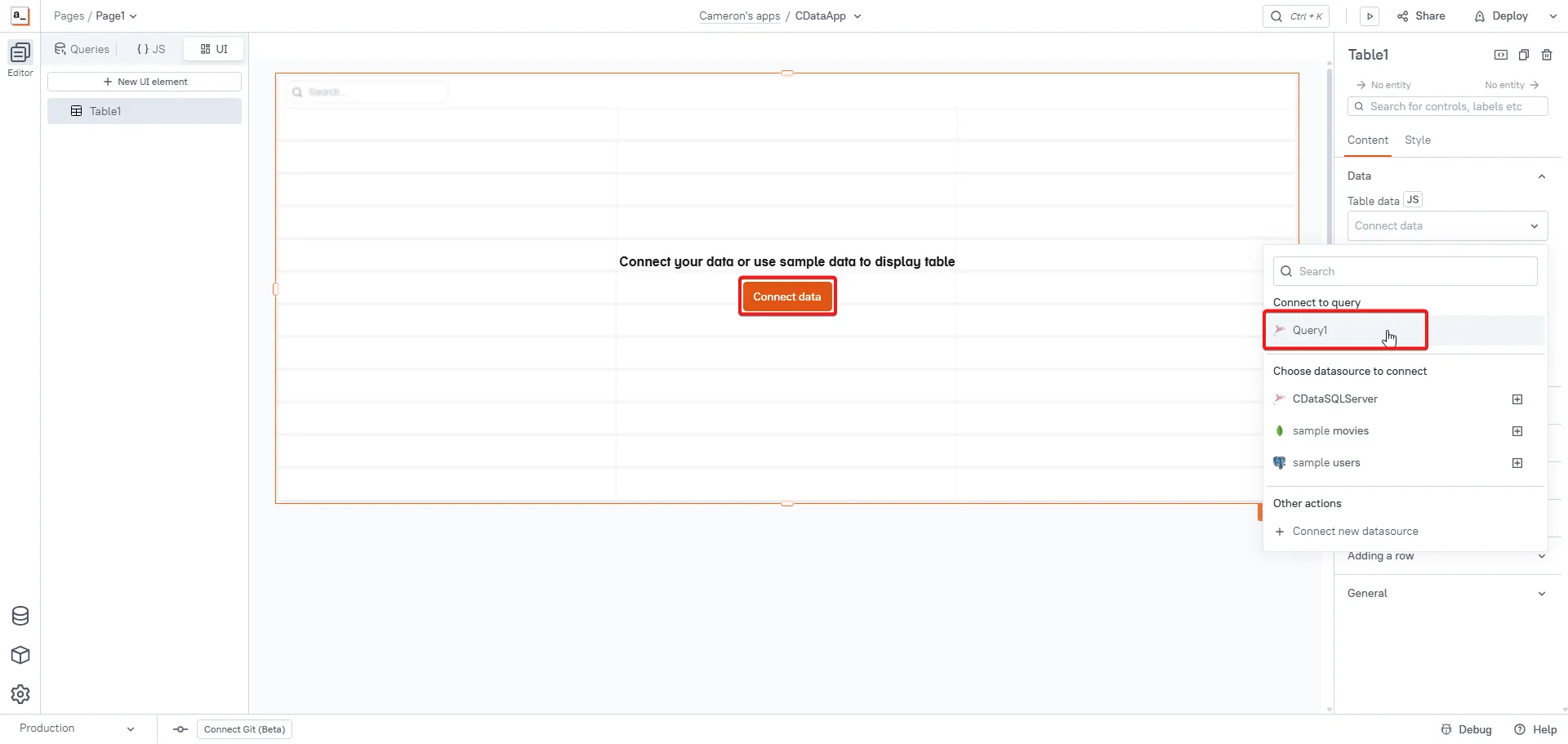The height and width of the screenshot is (744, 1568).
Task: Copy Table1 widget using copy icon
Action: [1523, 55]
